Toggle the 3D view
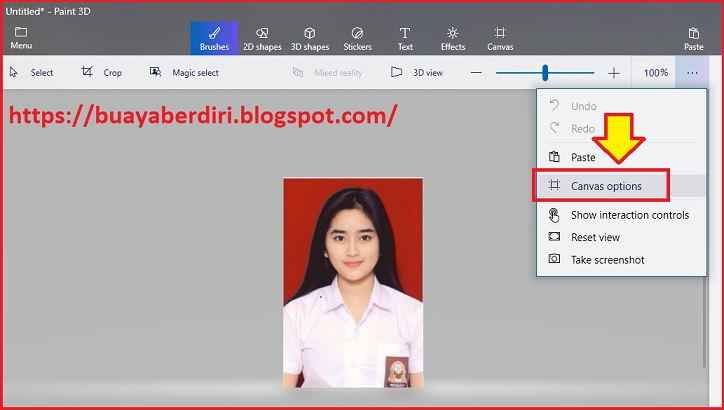 tap(417, 72)
